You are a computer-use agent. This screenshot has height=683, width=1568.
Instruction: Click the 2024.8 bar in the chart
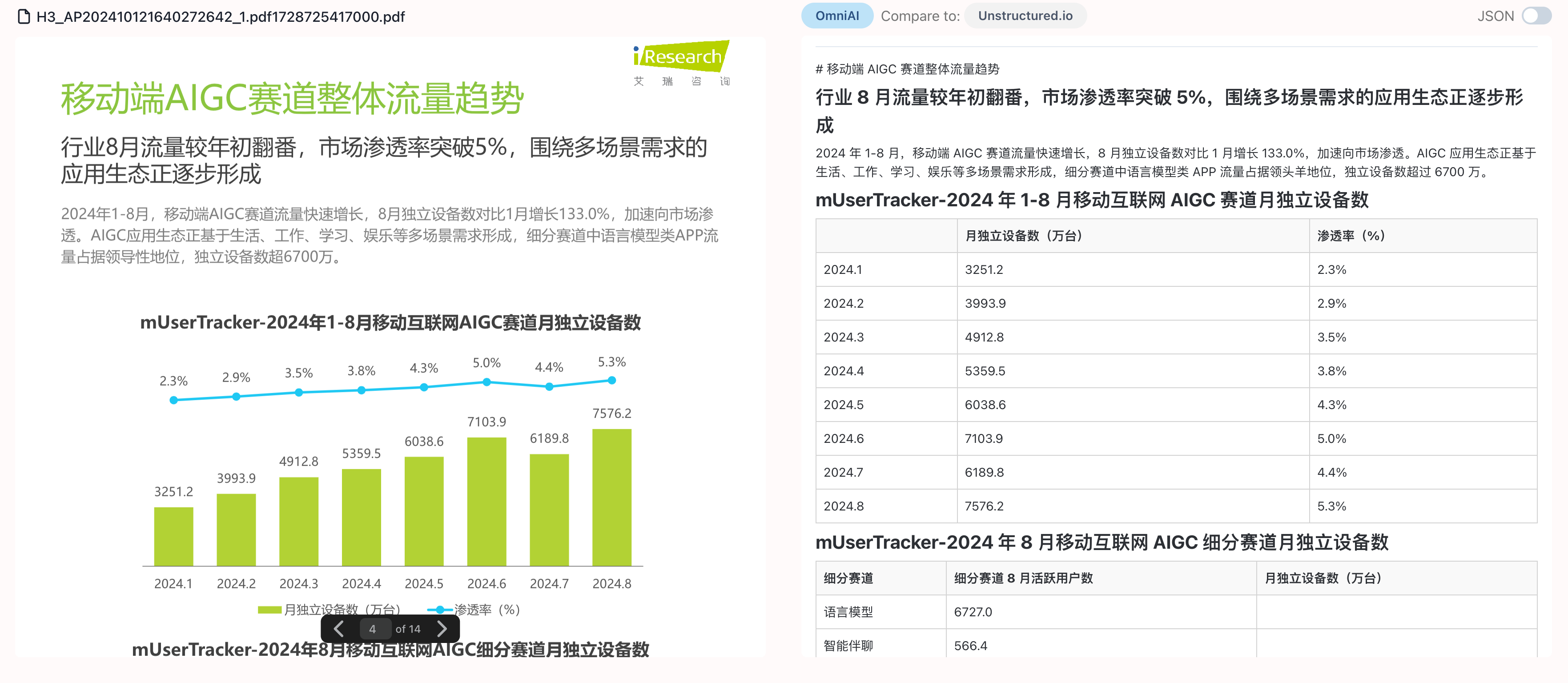[612, 497]
